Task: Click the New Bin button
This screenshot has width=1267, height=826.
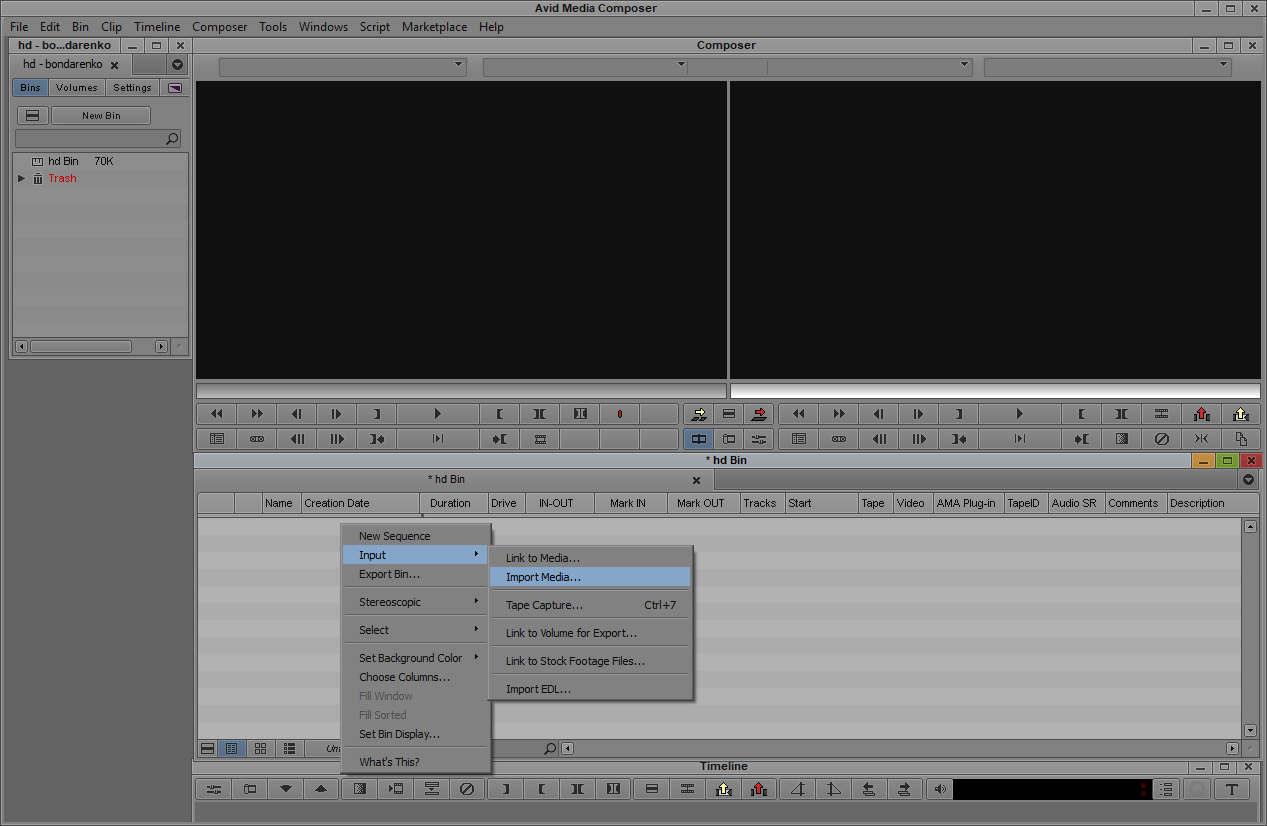Action: pos(101,116)
